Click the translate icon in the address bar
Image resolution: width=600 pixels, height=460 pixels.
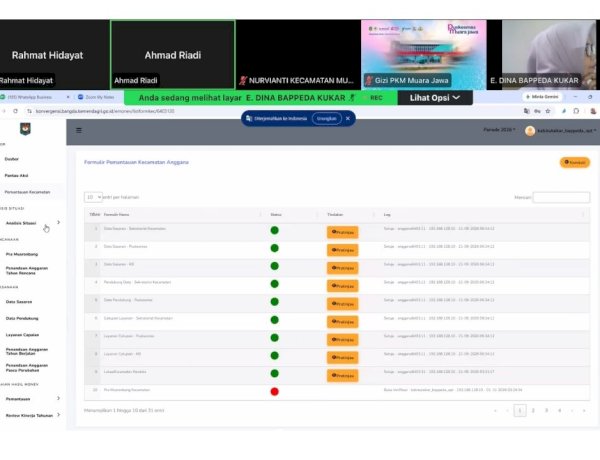(527, 111)
